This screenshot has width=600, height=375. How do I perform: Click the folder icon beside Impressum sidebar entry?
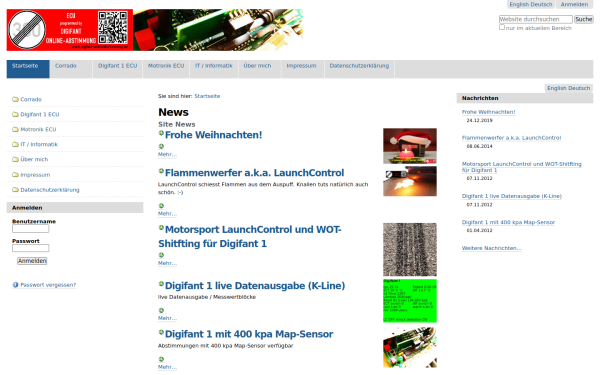pos(15,175)
